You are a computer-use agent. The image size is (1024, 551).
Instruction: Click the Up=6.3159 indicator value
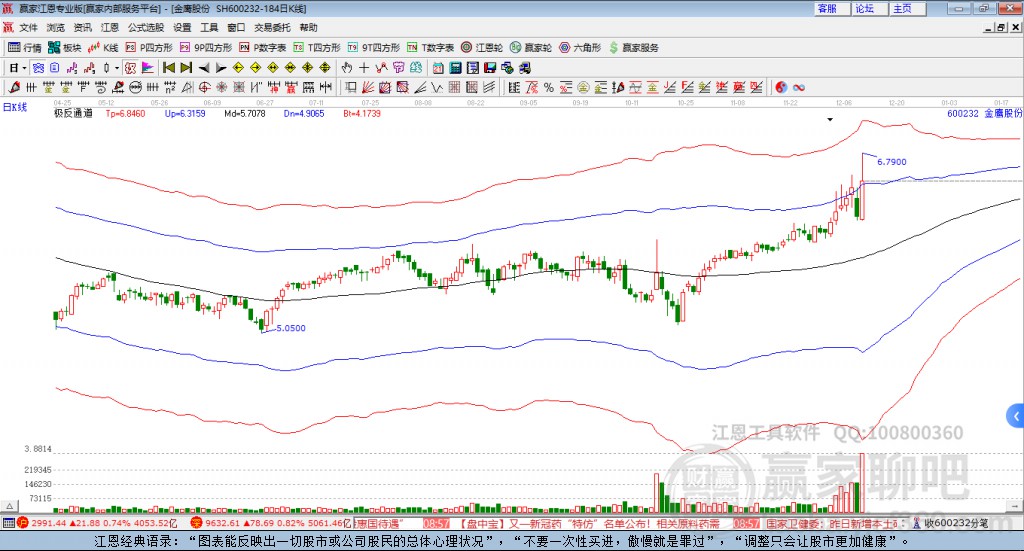[x=185, y=114]
